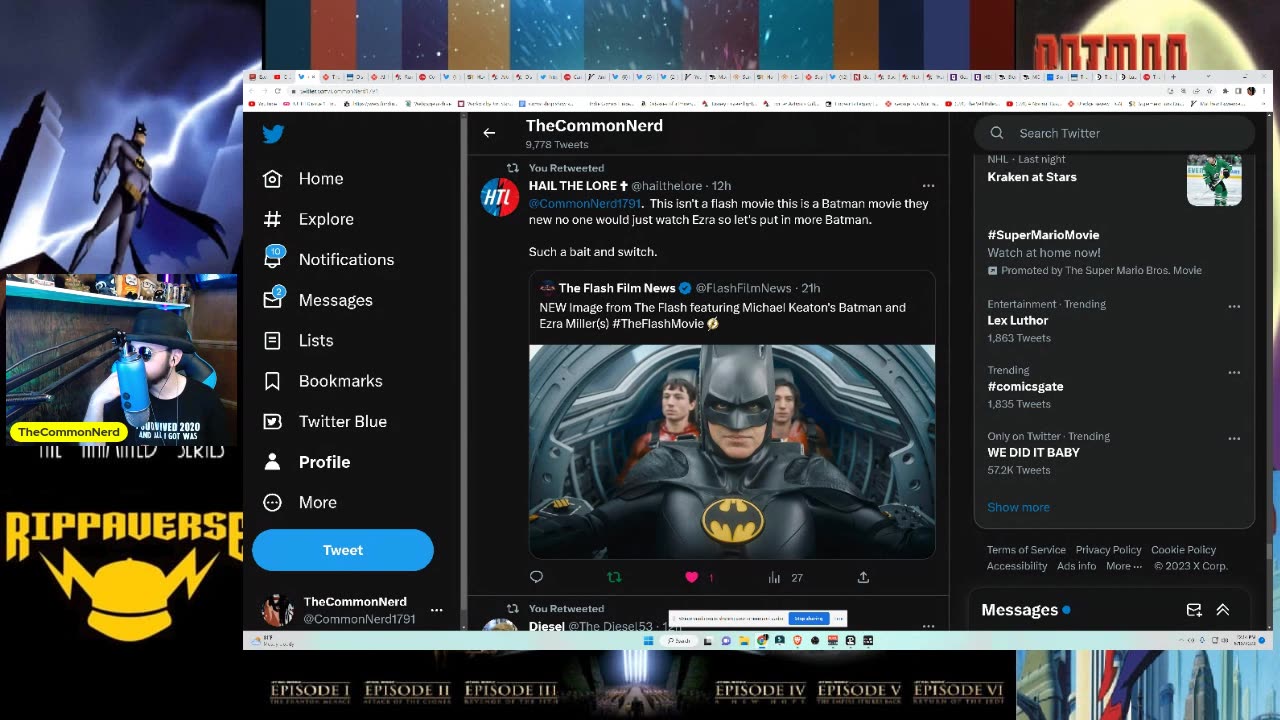The width and height of the screenshot is (1280, 720).
Task: Open the Accessibility link
Action: pyautogui.click(x=1017, y=566)
